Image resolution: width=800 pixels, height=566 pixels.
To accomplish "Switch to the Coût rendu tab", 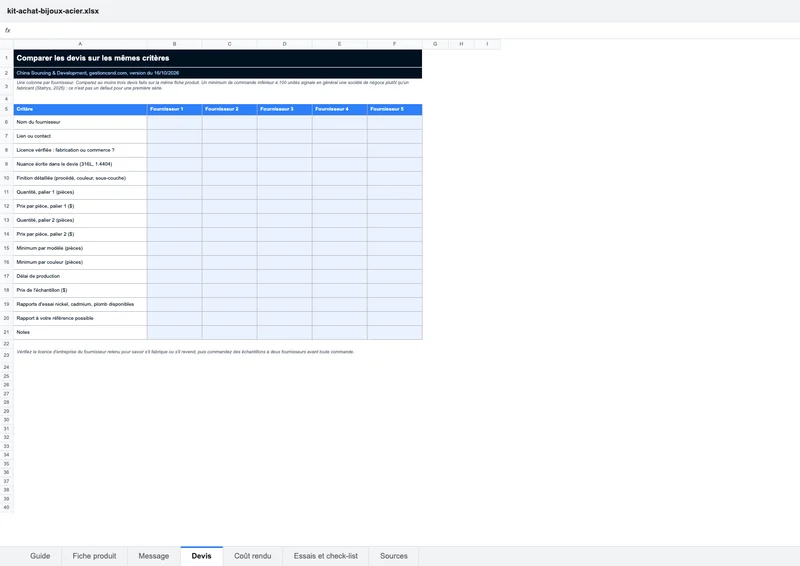I will click(253, 556).
